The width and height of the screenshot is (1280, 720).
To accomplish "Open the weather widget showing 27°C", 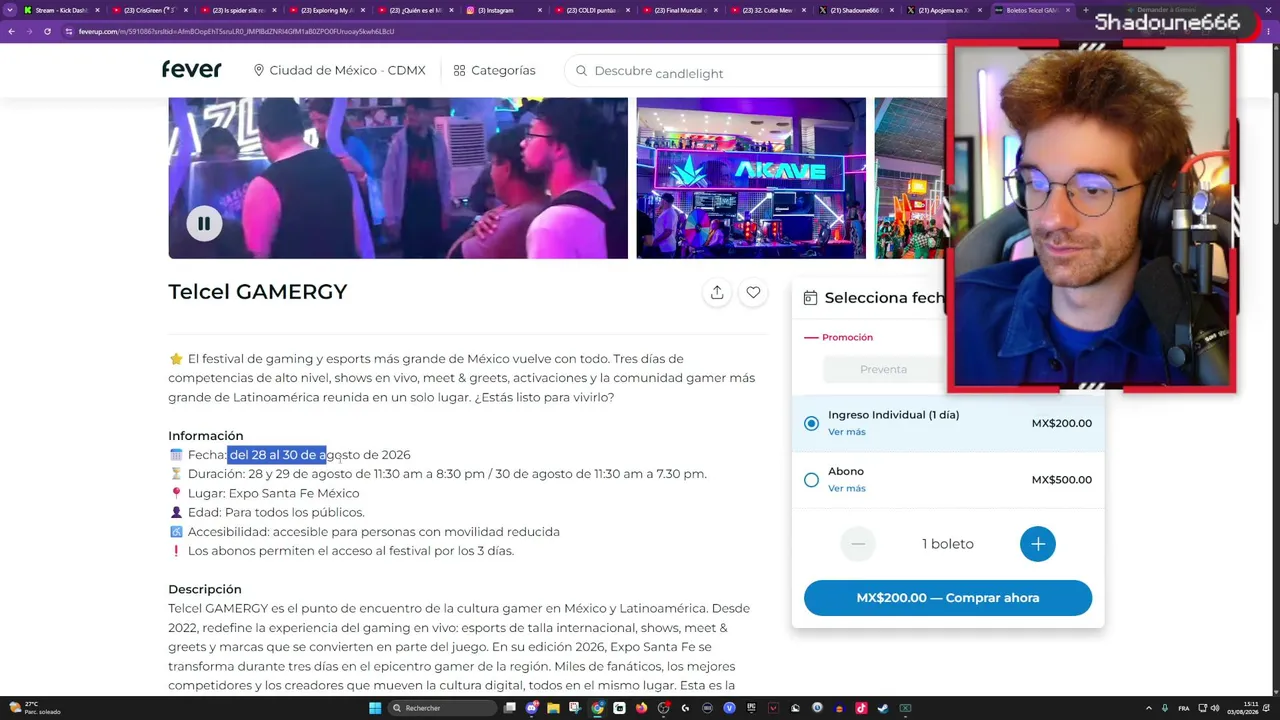I will [35, 708].
